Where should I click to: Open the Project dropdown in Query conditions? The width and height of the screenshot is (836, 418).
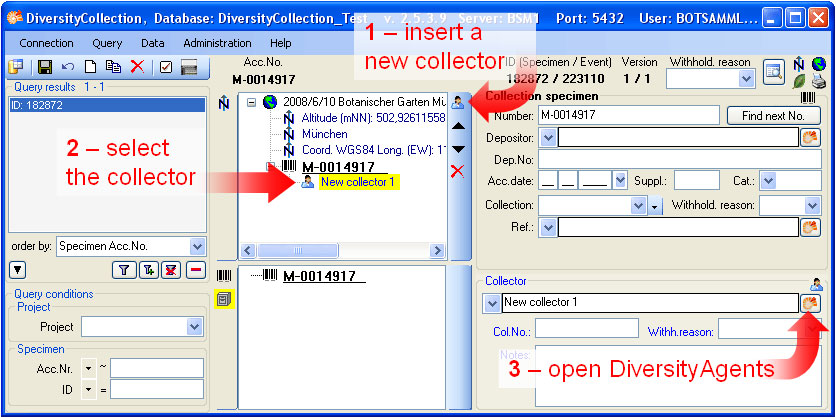[x=194, y=326]
